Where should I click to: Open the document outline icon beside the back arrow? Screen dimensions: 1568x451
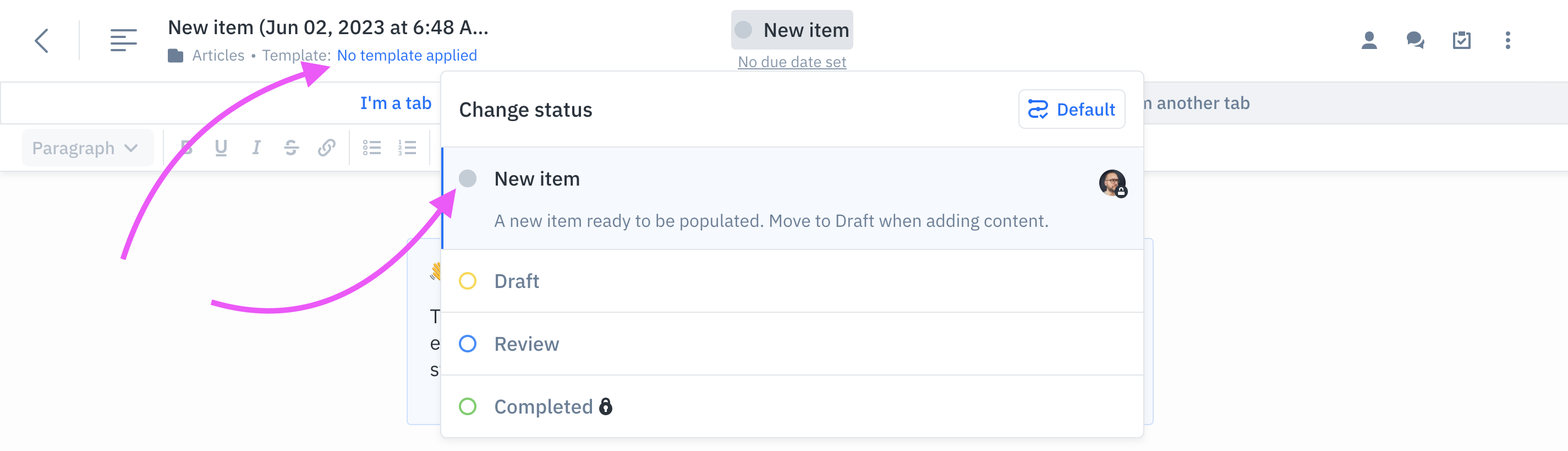(x=123, y=40)
